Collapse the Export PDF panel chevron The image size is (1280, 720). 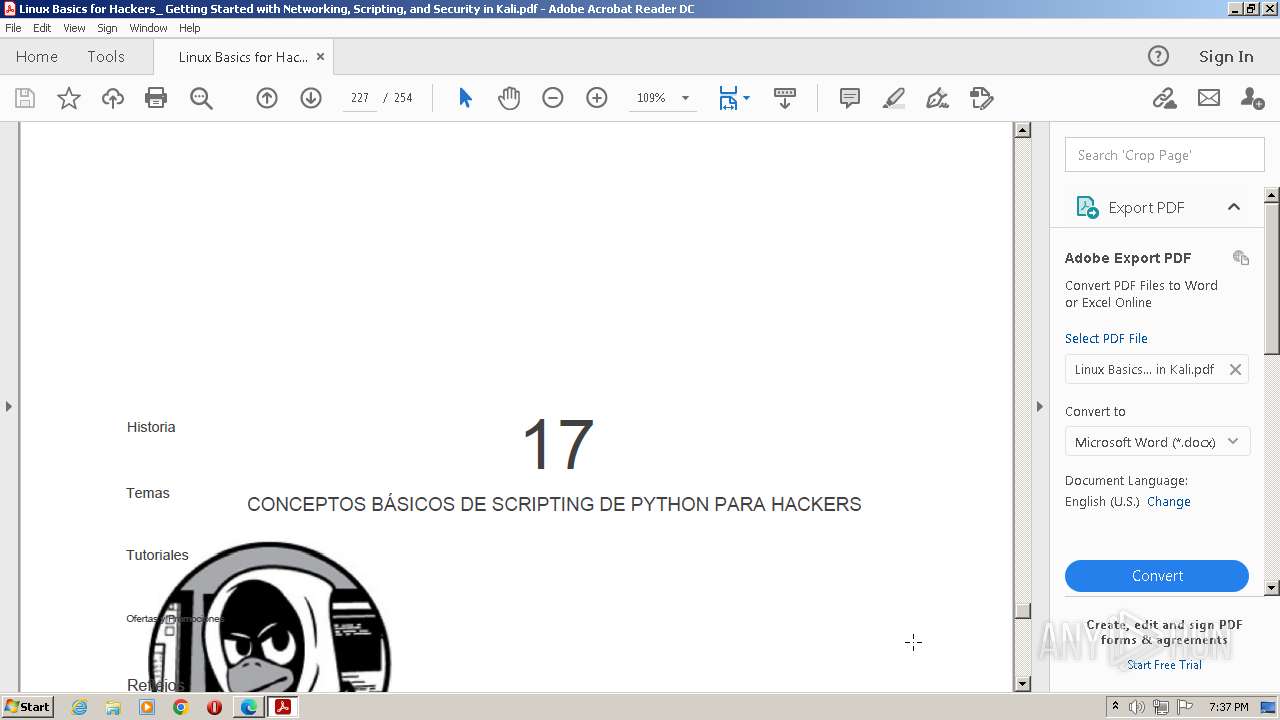coord(1233,207)
